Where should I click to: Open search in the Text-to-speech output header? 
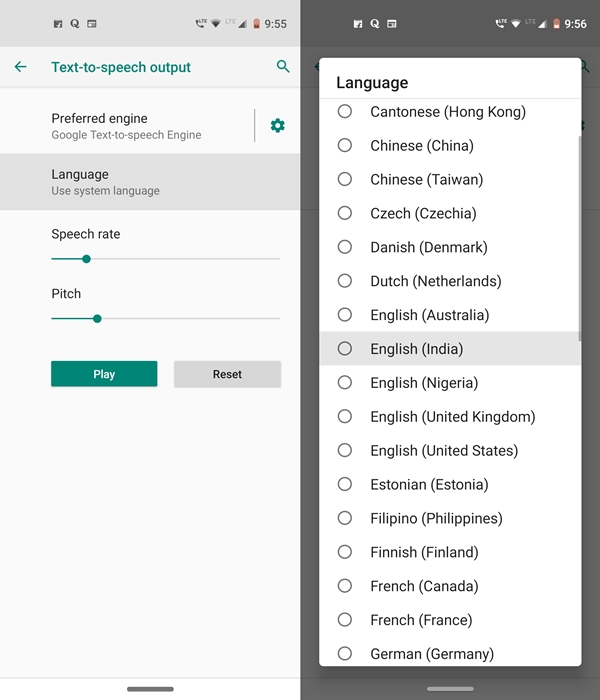point(283,67)
